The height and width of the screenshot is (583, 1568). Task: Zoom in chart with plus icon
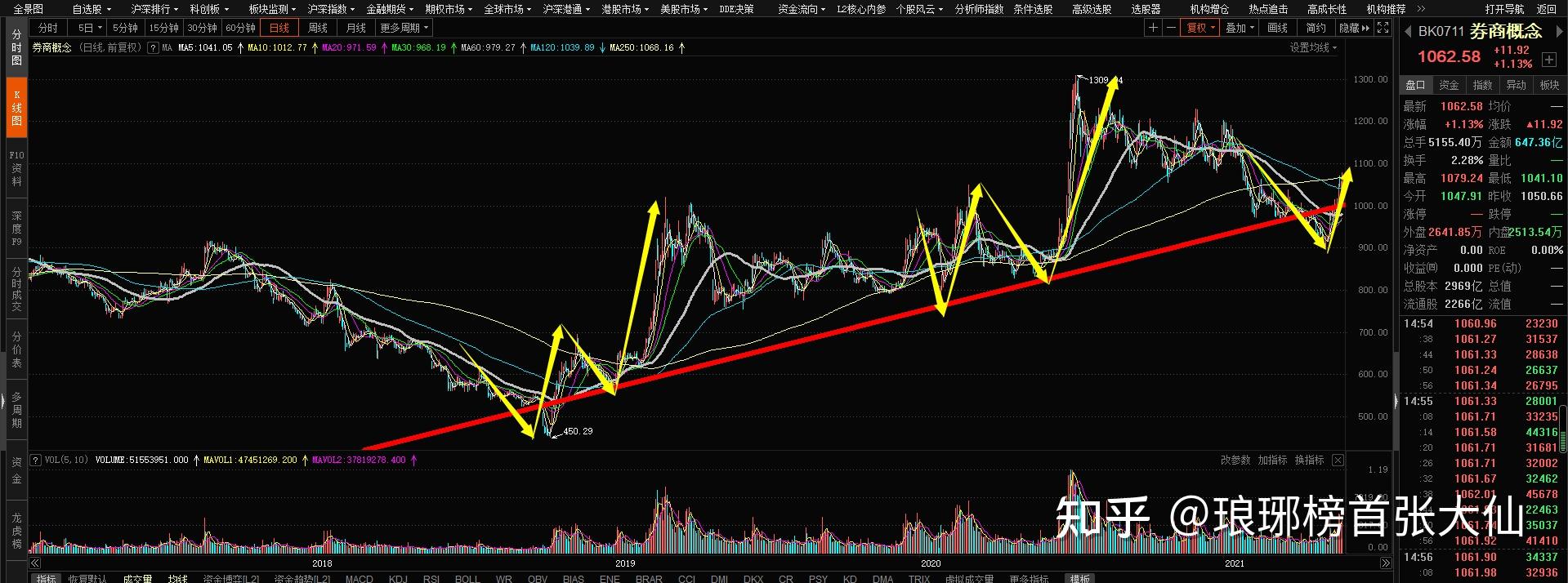[1153, 28]
